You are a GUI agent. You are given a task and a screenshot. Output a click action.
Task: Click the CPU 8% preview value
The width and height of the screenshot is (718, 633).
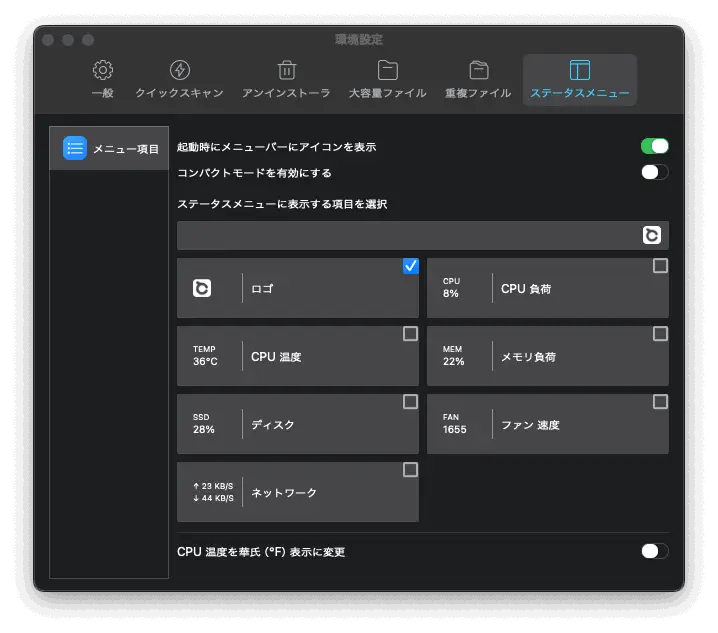click(x=451, y=288)
